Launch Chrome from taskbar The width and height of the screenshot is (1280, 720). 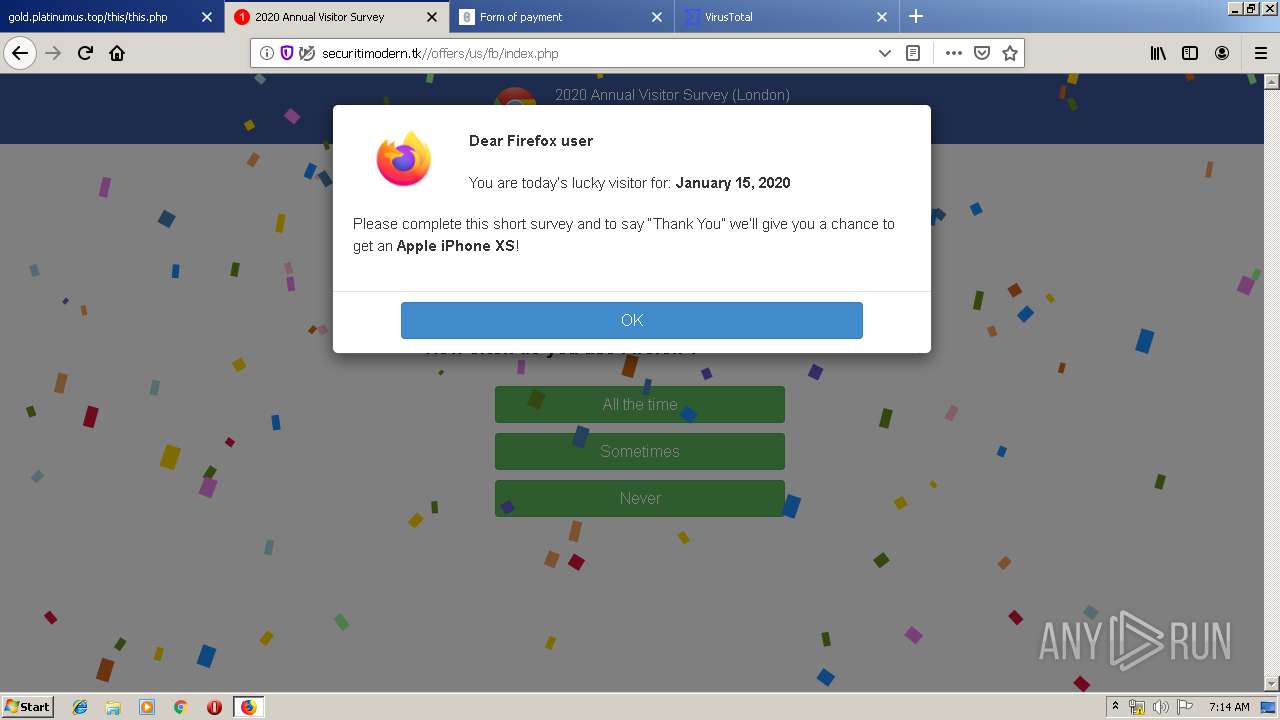pyautogui.click(x=181, y=707)
